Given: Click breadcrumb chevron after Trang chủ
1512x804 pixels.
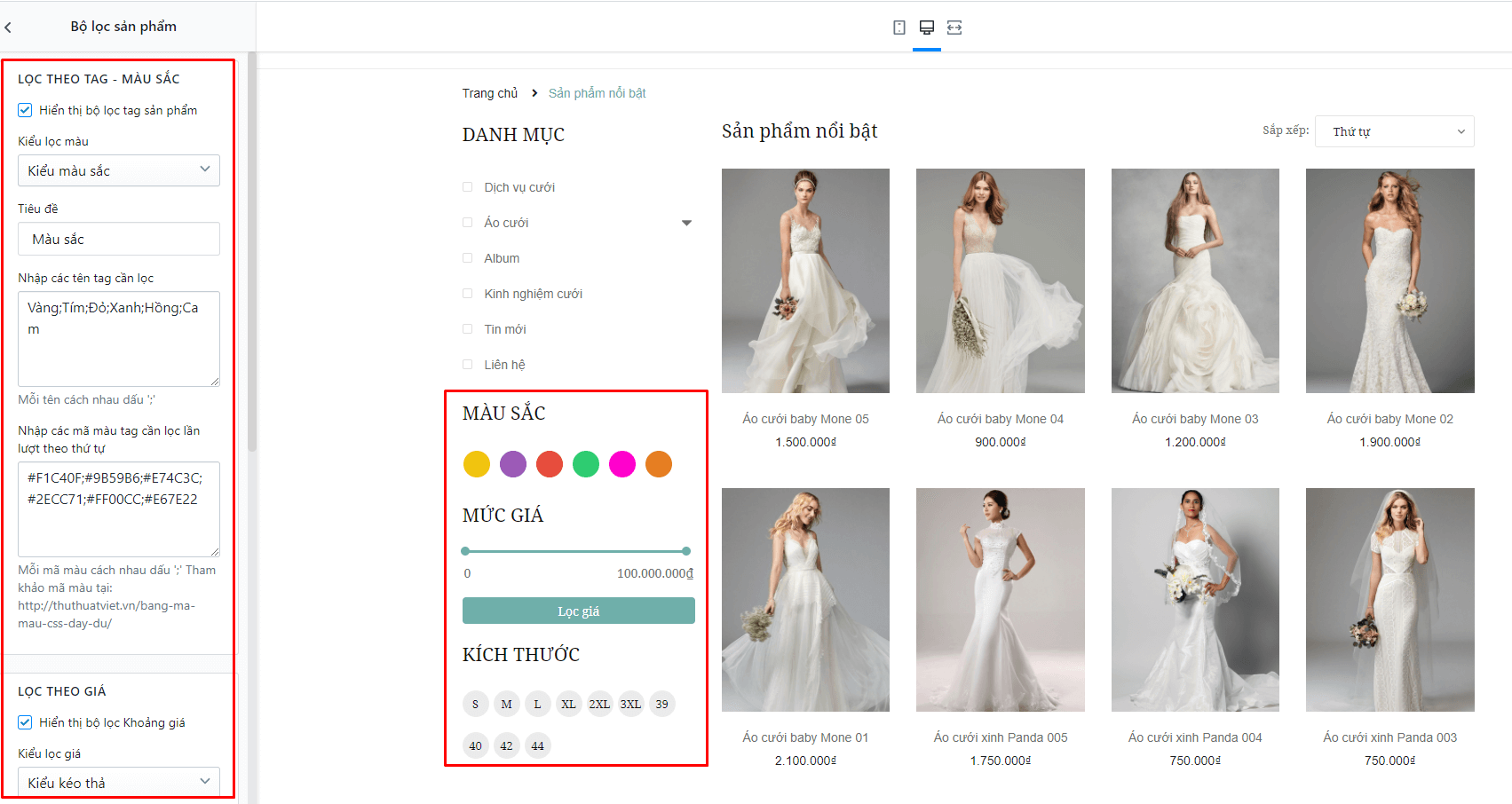Looking at the screenshot, I should pos(534,93).
